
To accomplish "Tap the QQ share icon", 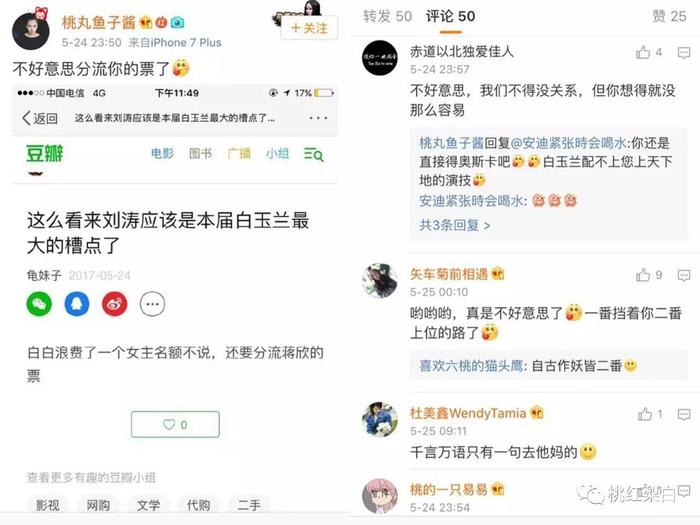I will pyautogui.click(x=77, y=304).
